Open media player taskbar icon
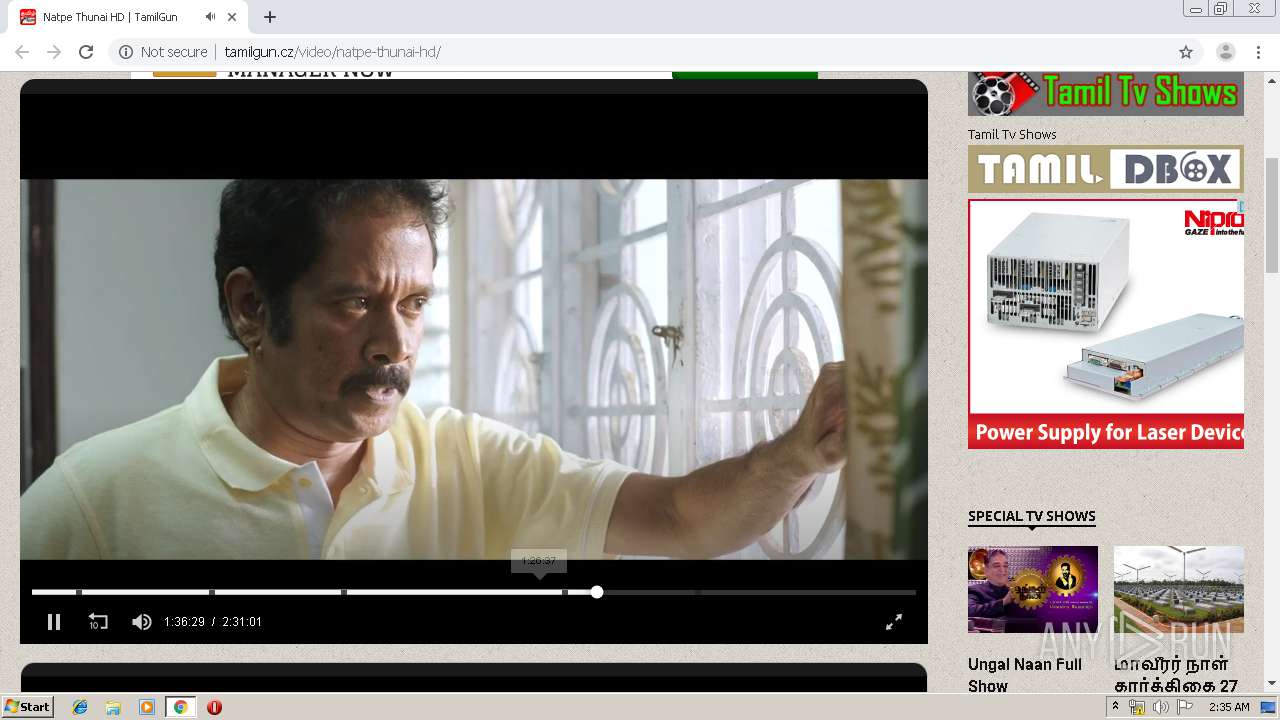 [147, 707]
